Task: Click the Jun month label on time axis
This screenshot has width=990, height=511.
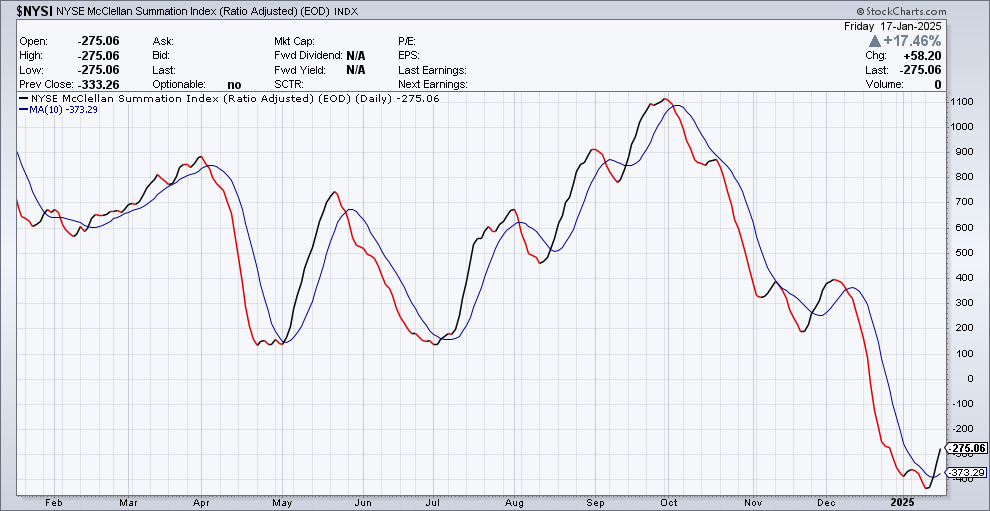Action: pos(362,503)
